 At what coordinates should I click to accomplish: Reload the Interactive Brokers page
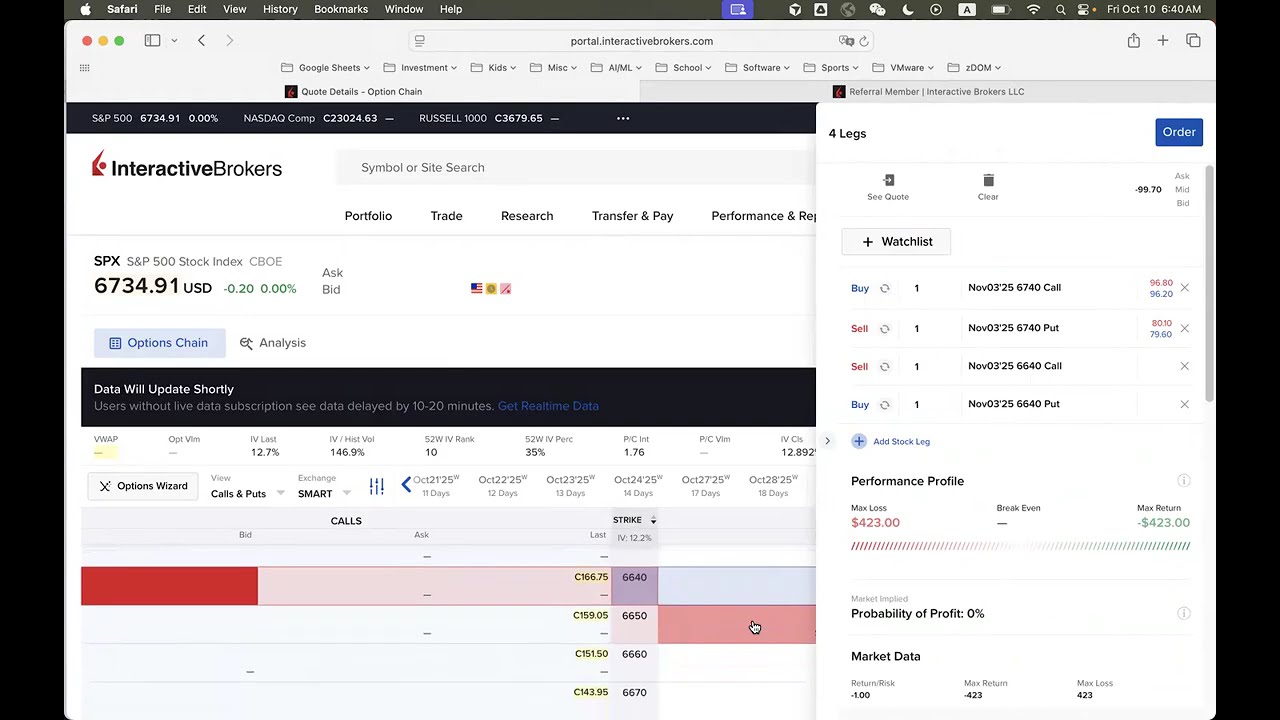click(864, 41)
